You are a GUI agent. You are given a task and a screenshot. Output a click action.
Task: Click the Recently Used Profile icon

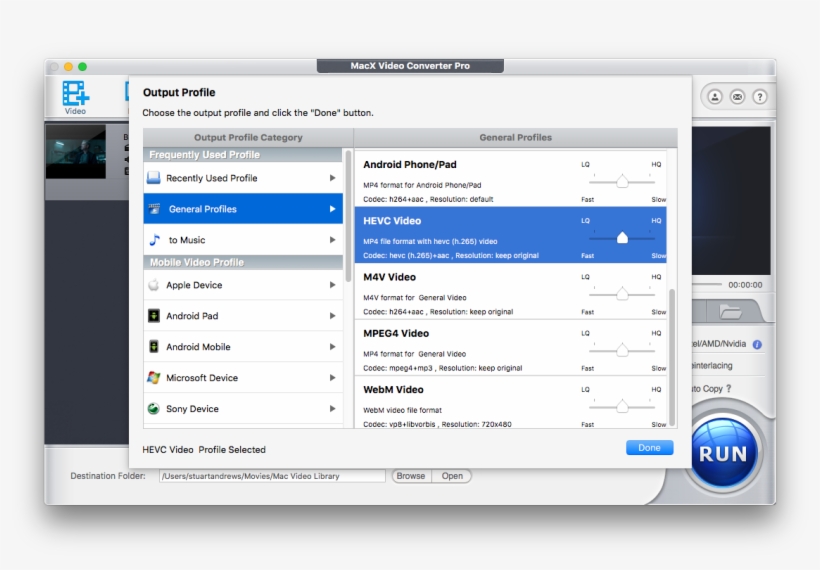coord(154,178)
